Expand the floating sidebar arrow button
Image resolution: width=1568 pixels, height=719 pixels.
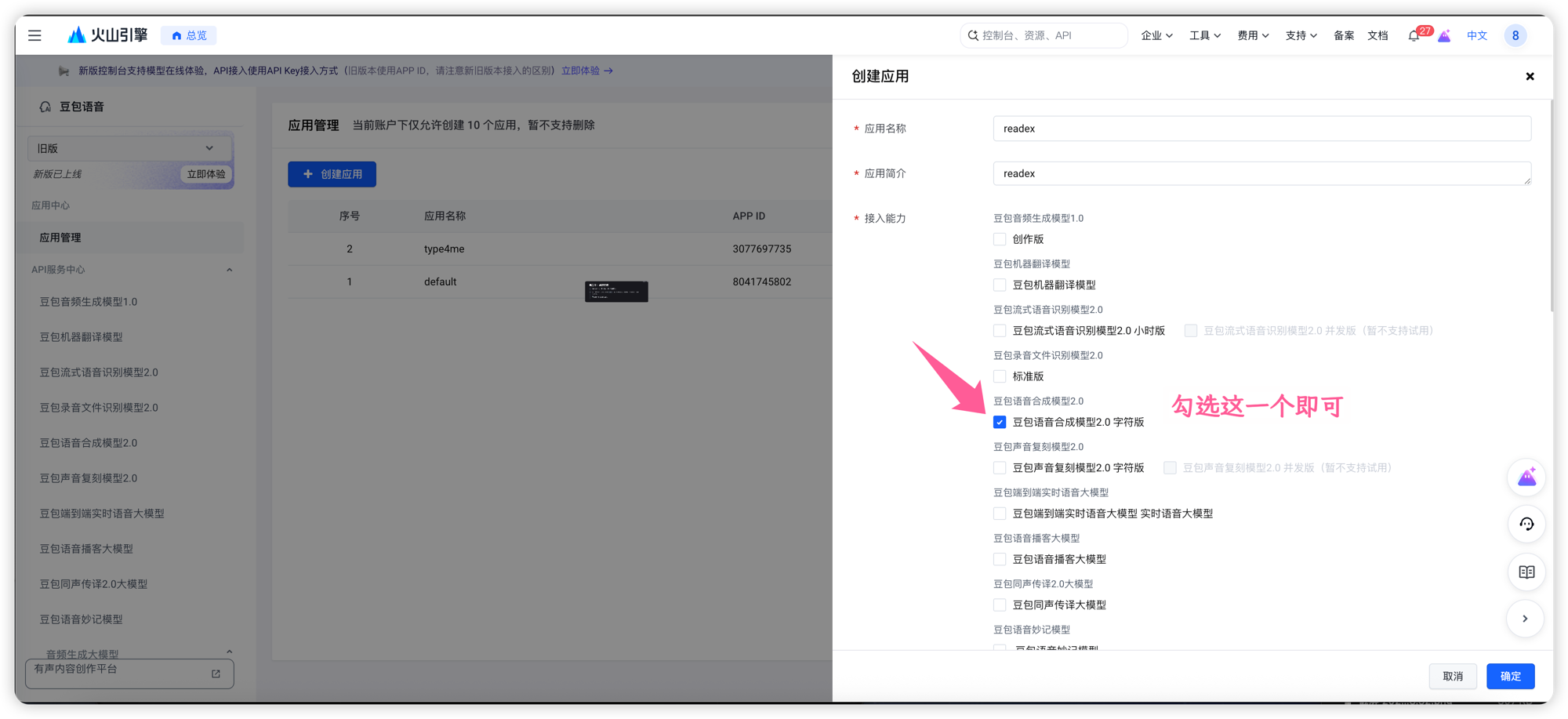tap(1526, 619)
